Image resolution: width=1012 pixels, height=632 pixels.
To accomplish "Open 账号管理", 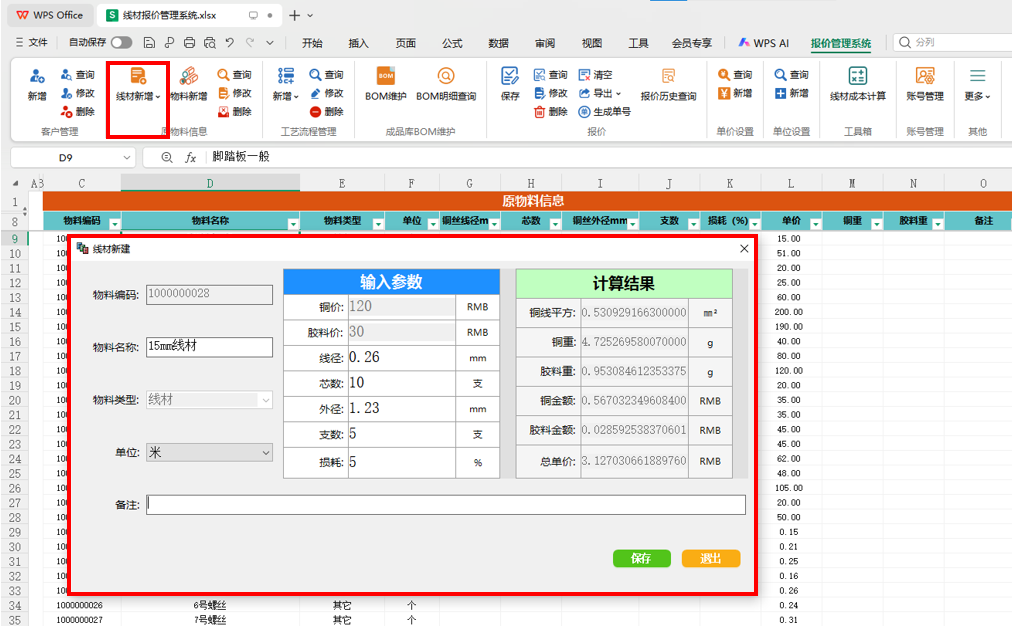I will point(925,85).
